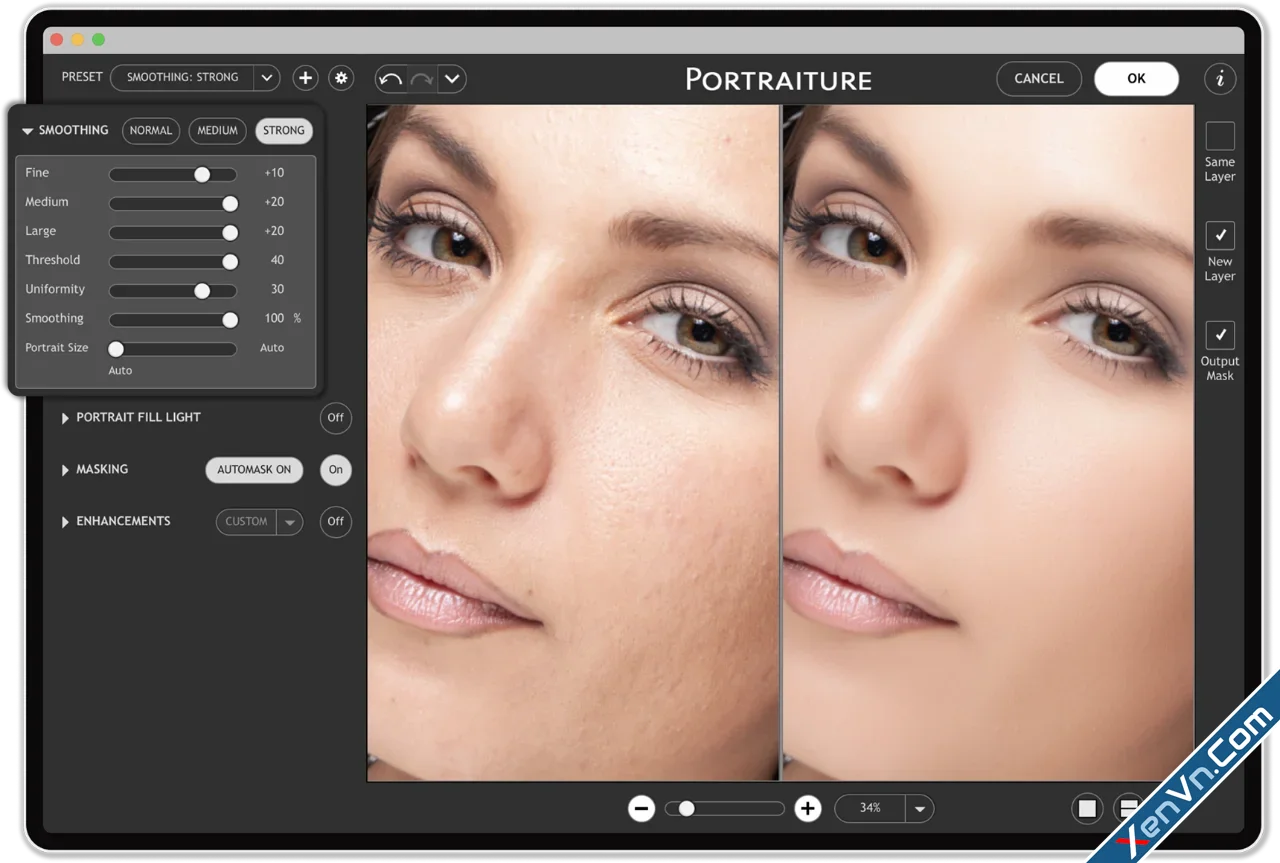The image size is (1280, 863).
Task: Click the Uniformity value 30
Action: tap(277, 289)
